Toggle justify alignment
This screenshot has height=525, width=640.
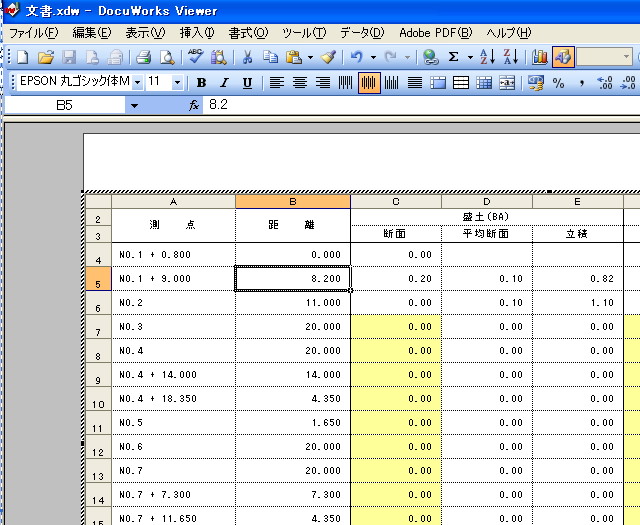click(415, 83)
